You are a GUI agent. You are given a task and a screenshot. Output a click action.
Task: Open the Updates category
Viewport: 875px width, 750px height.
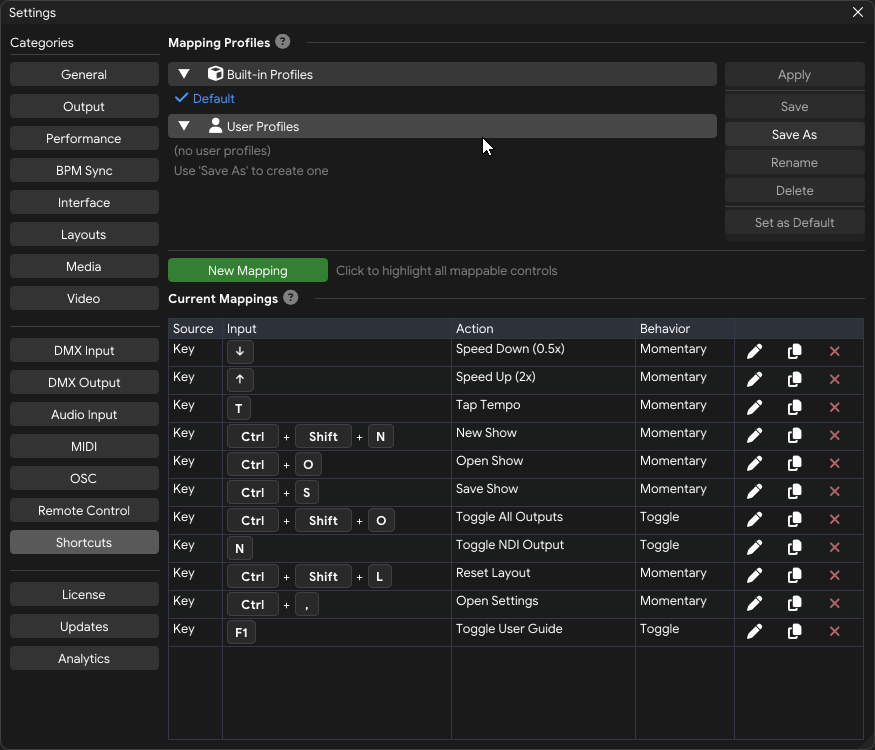[84, 626]
